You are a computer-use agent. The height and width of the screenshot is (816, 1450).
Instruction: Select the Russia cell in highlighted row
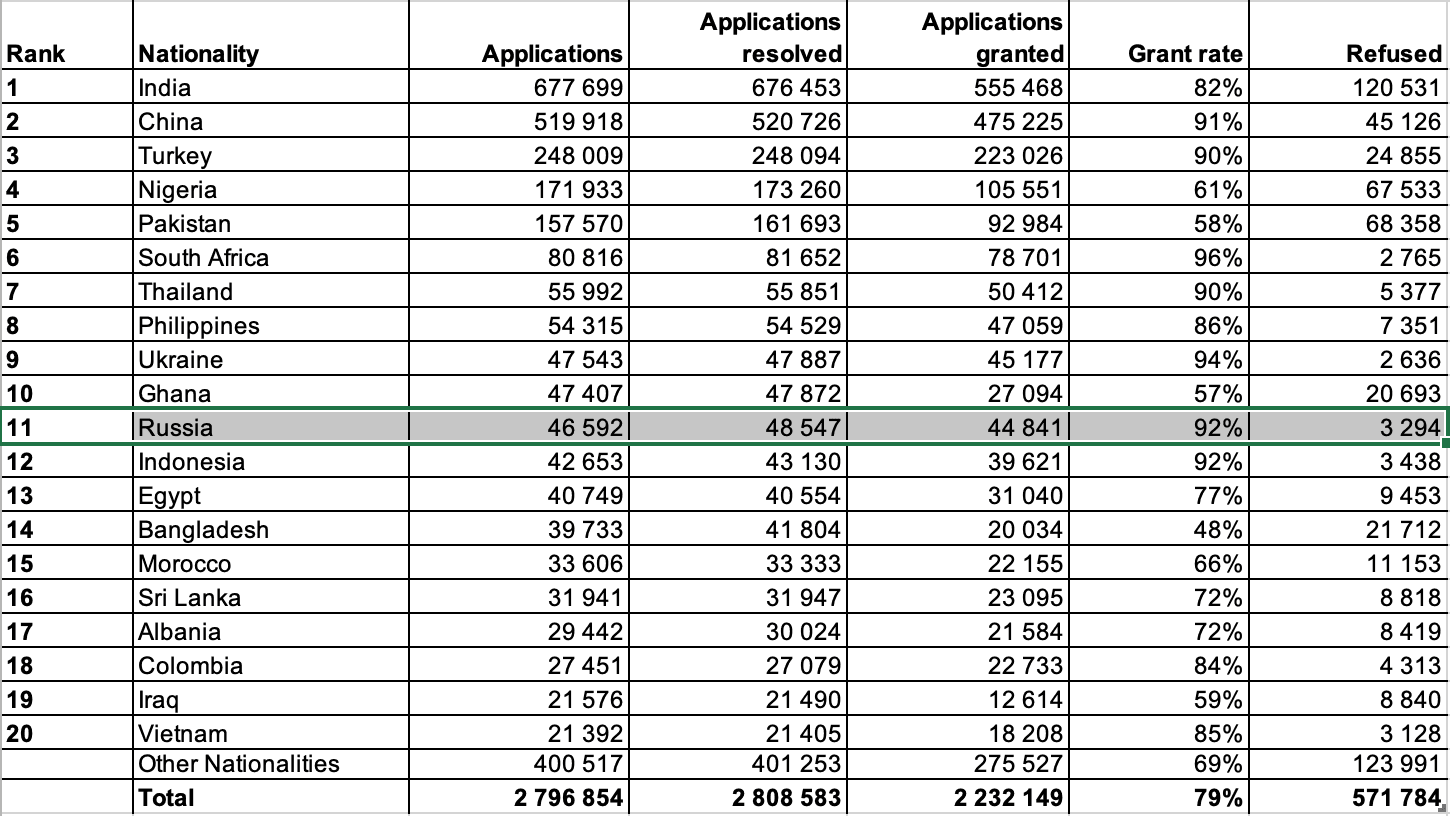(x=270, y=428)
